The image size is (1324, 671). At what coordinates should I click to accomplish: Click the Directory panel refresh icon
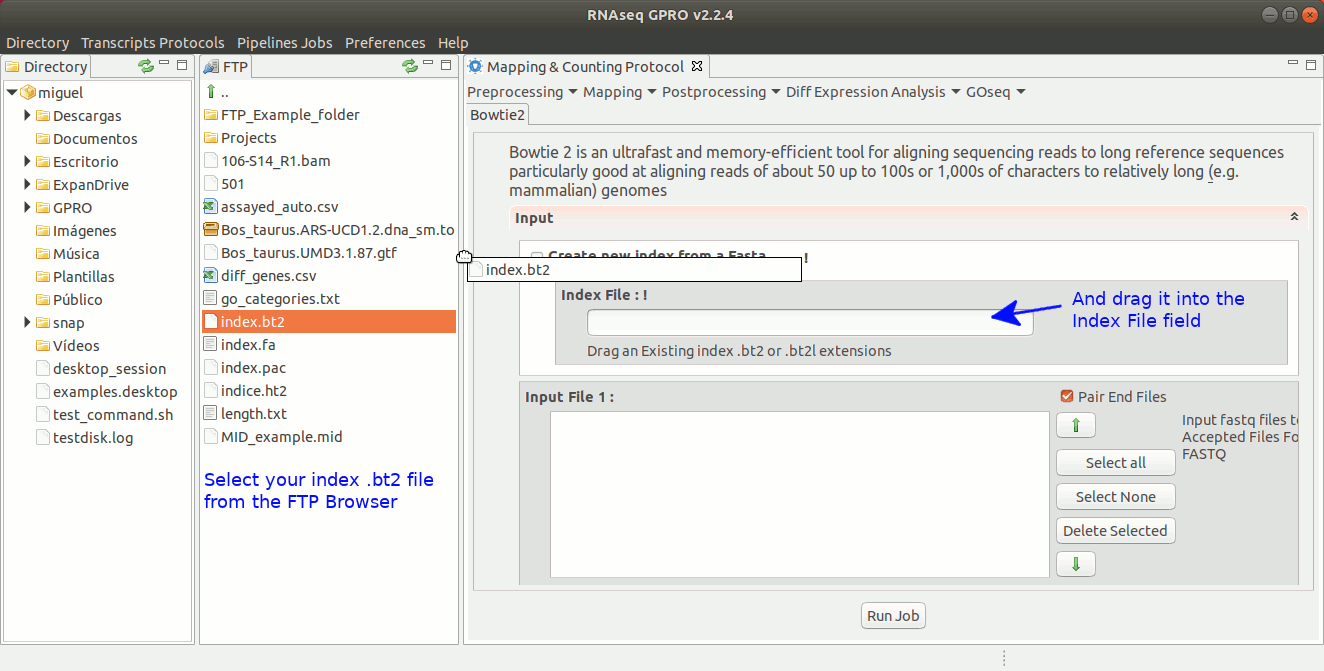pos(146,66)
